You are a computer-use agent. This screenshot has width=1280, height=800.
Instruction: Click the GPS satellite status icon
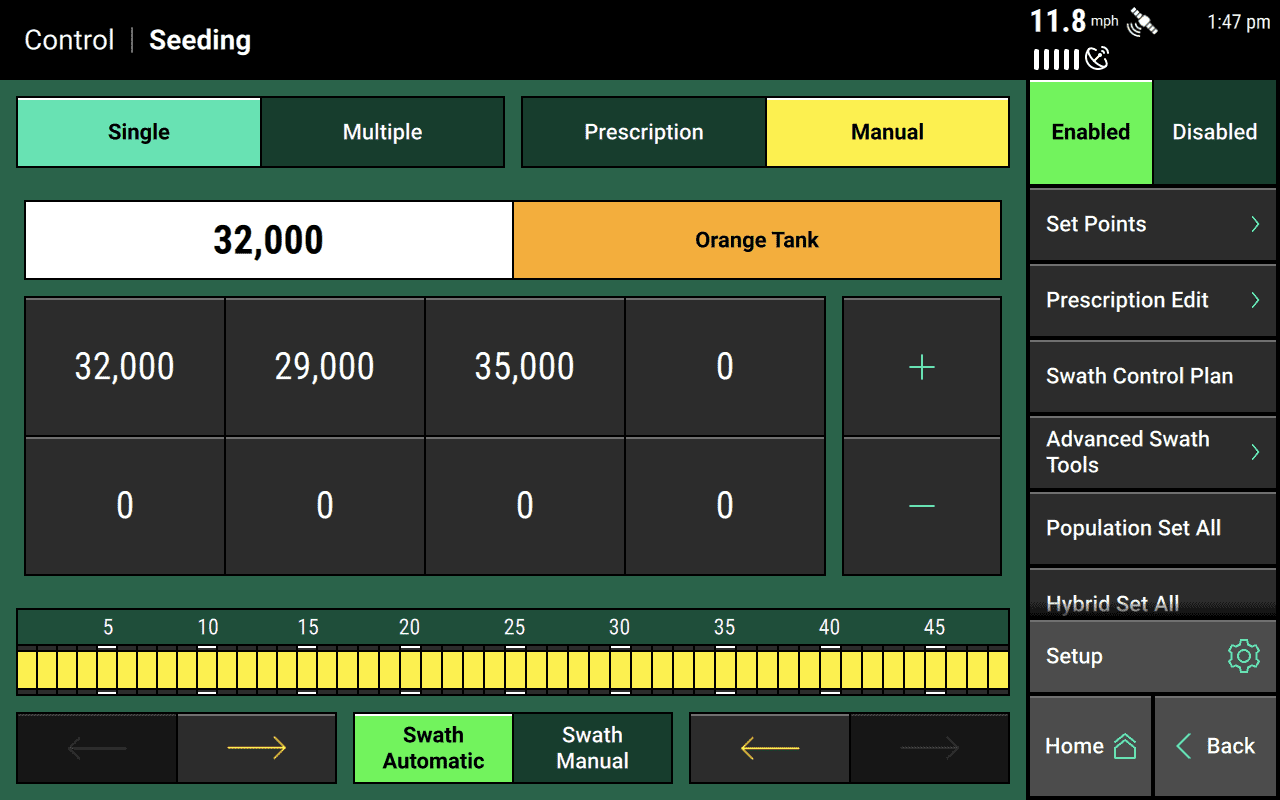1142,22
